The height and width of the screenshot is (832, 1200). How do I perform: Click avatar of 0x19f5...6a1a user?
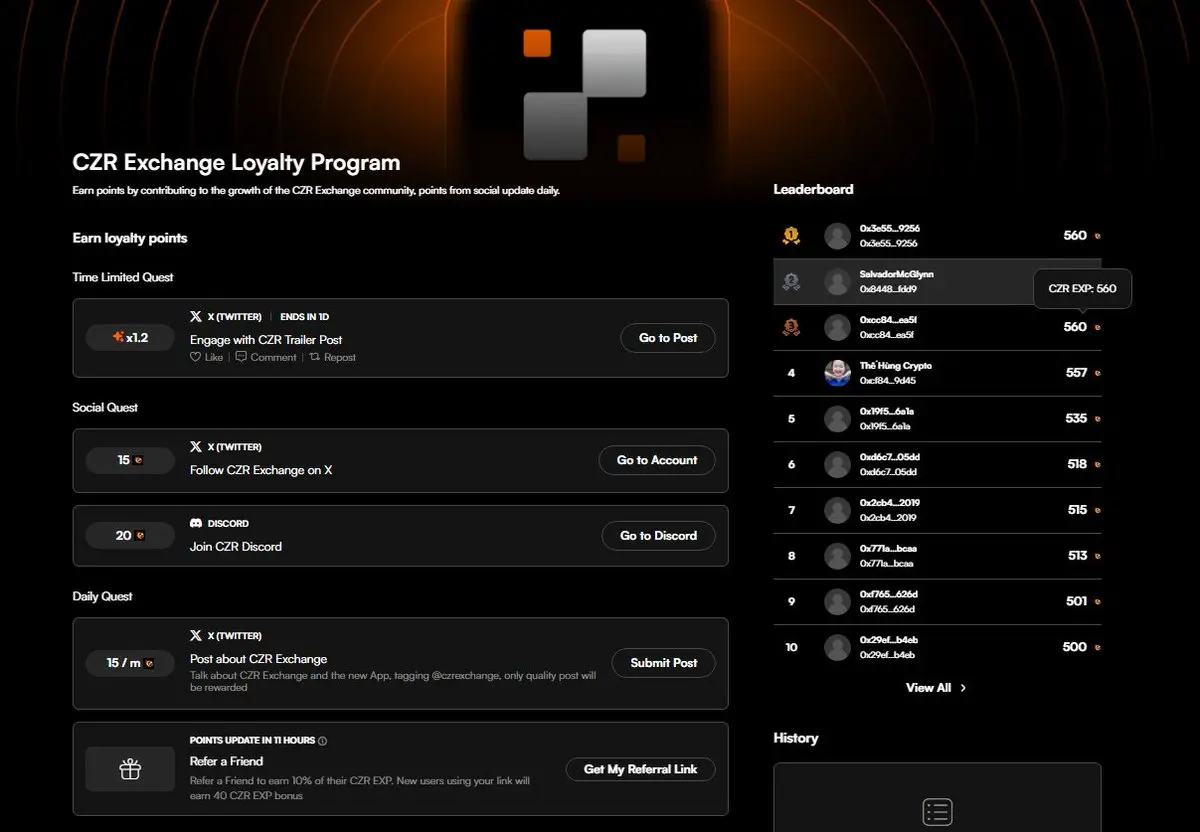[837, 419]
